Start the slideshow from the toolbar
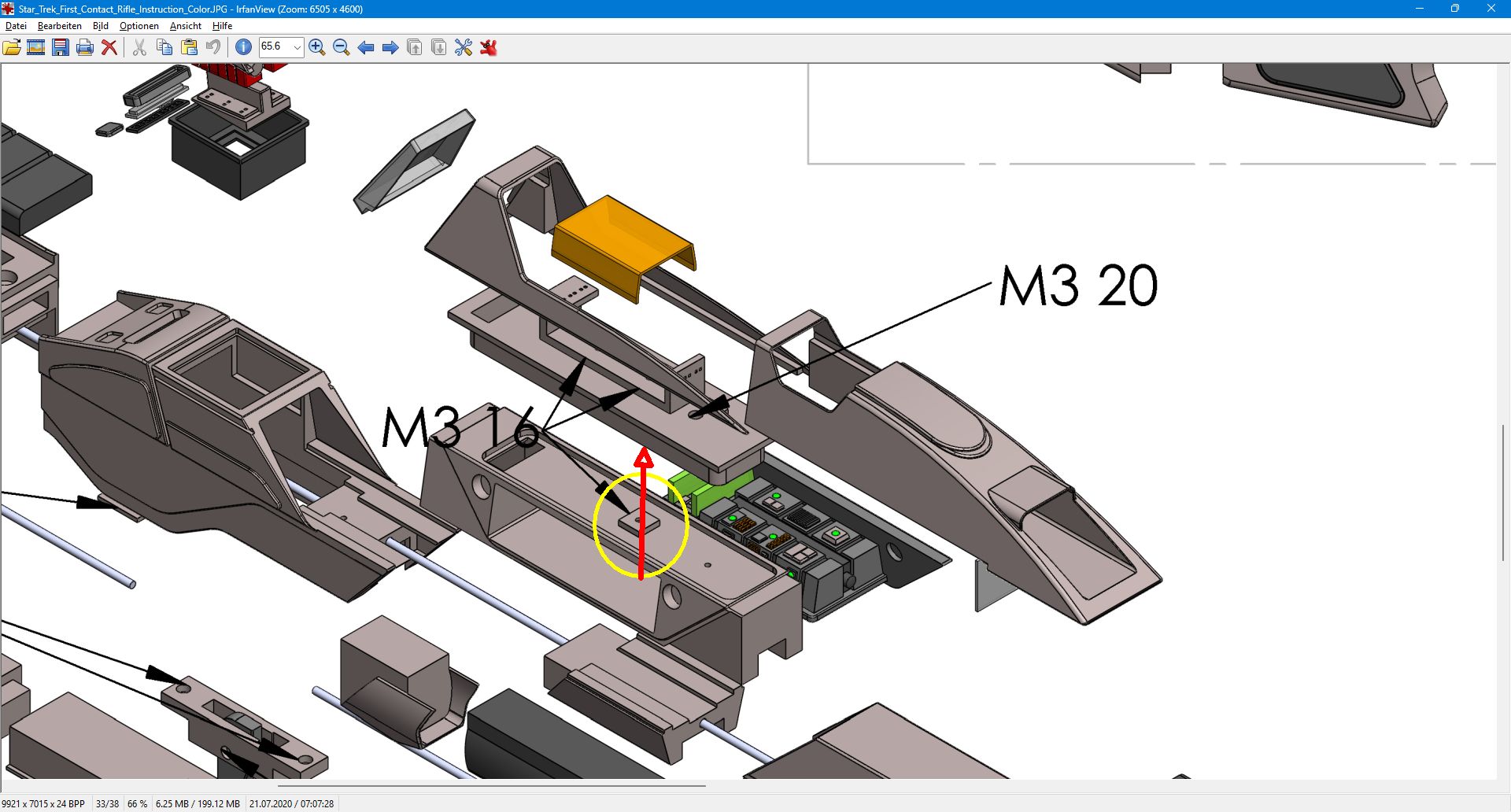 [36, 47]
